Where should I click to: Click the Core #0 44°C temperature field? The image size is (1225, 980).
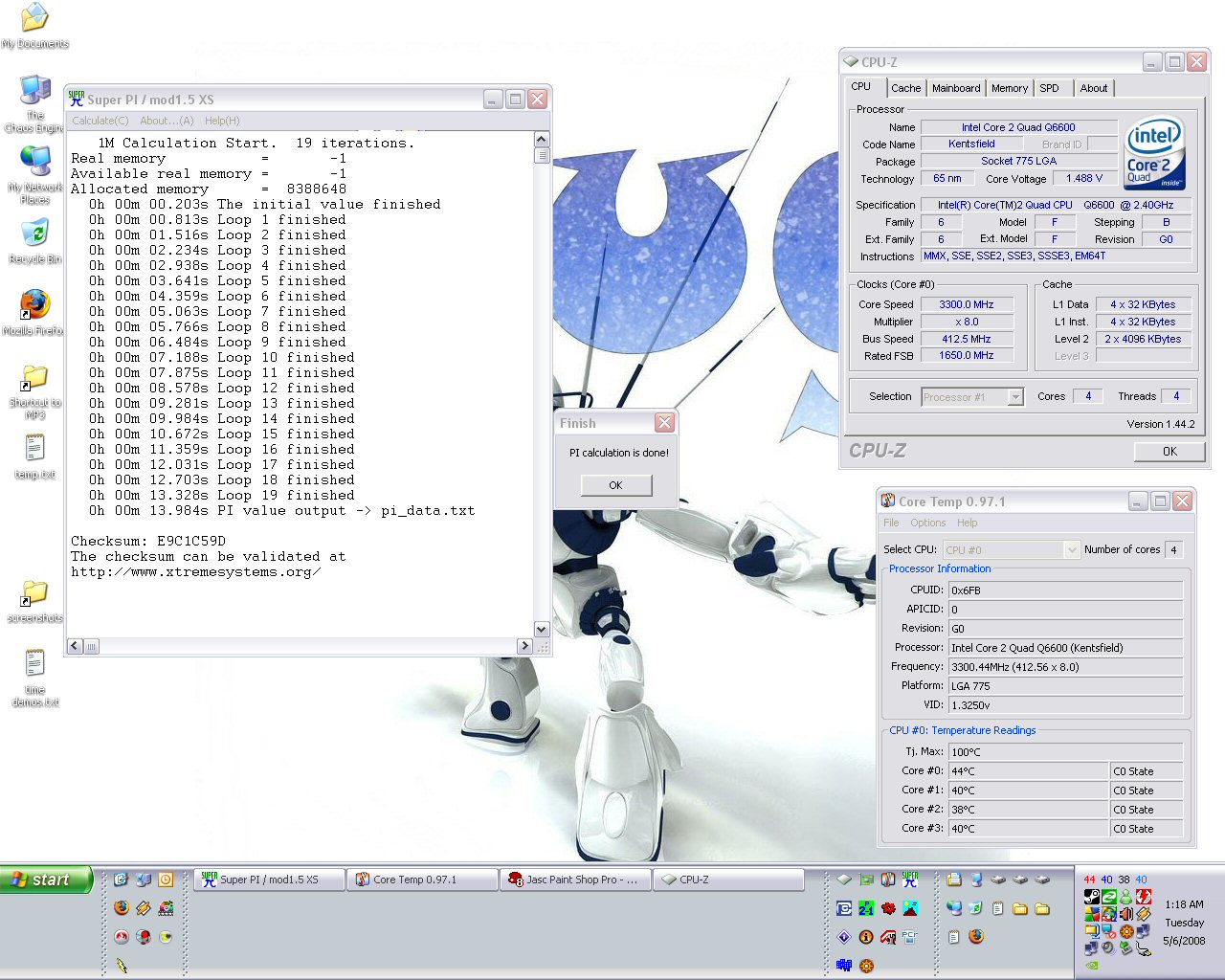1028,771
